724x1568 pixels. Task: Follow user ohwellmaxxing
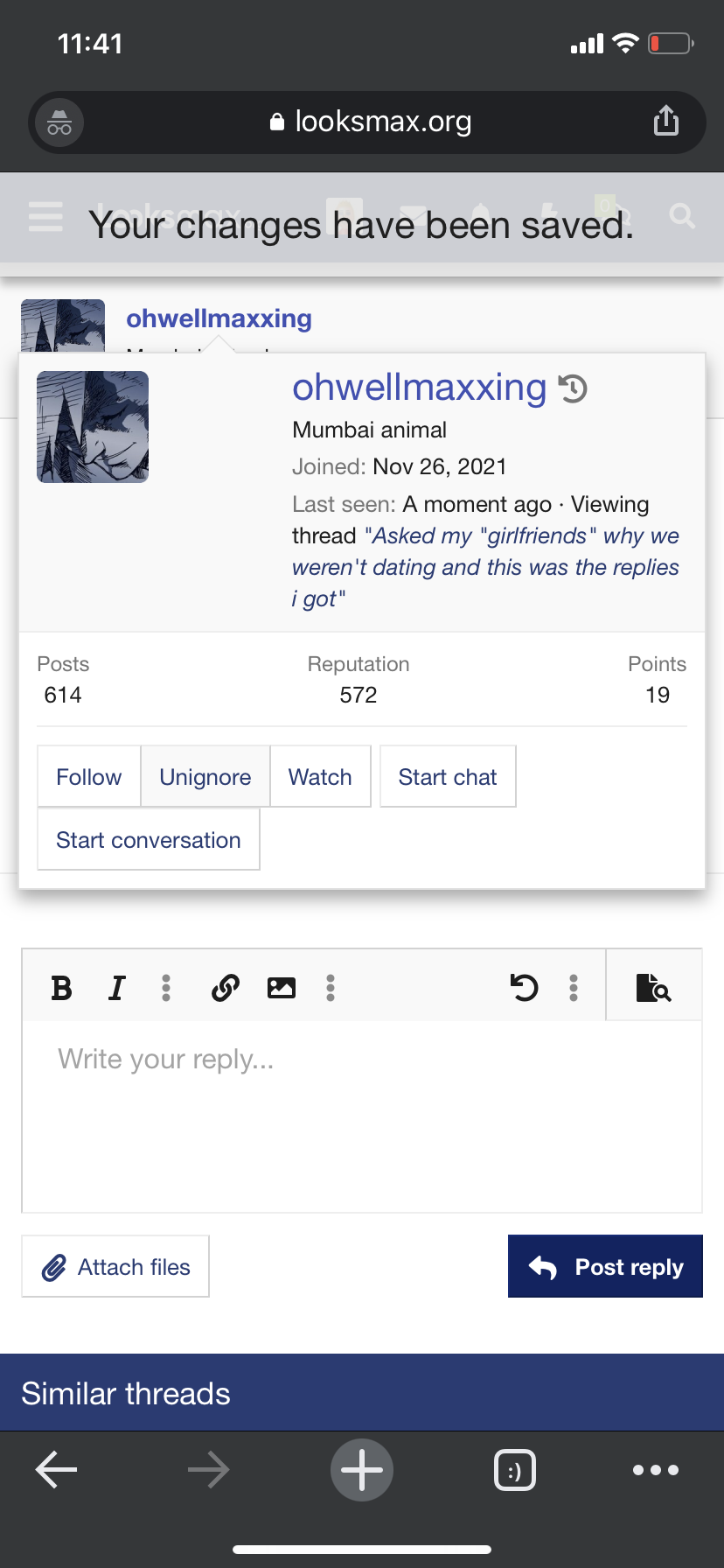click(x=89, y=777)
